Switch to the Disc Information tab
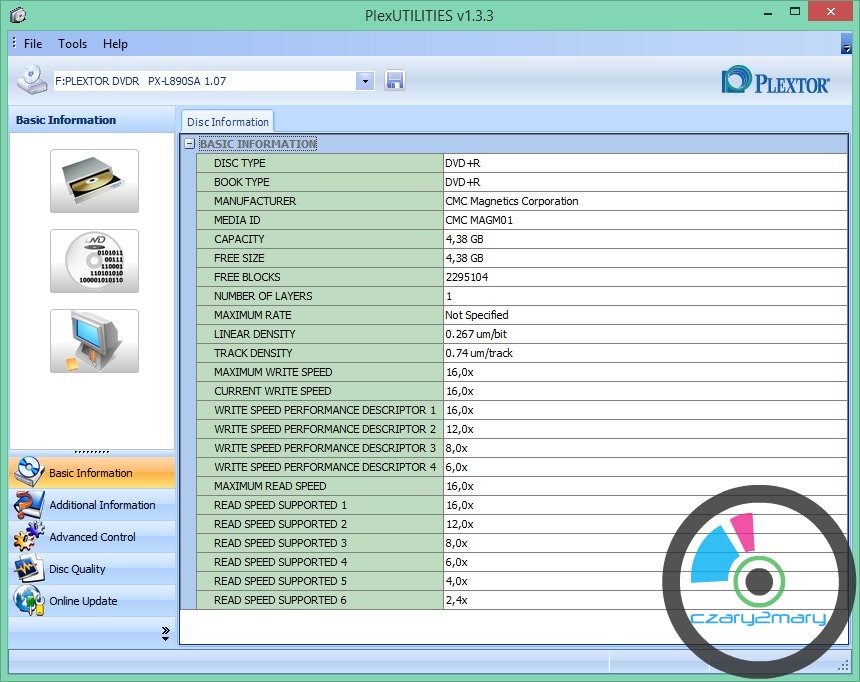 click(227, 122)
